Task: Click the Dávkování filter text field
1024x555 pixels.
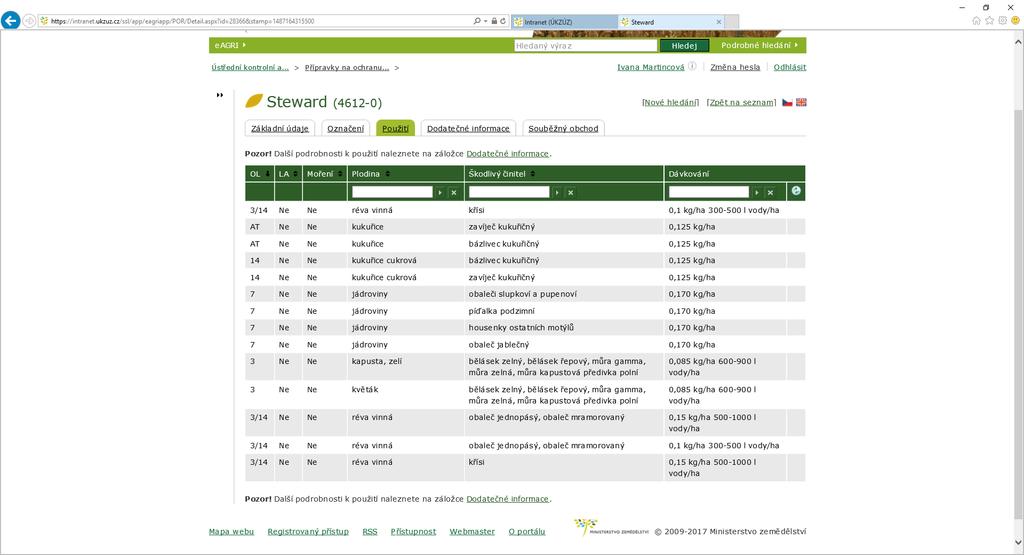Action: [x=709, y=192]
